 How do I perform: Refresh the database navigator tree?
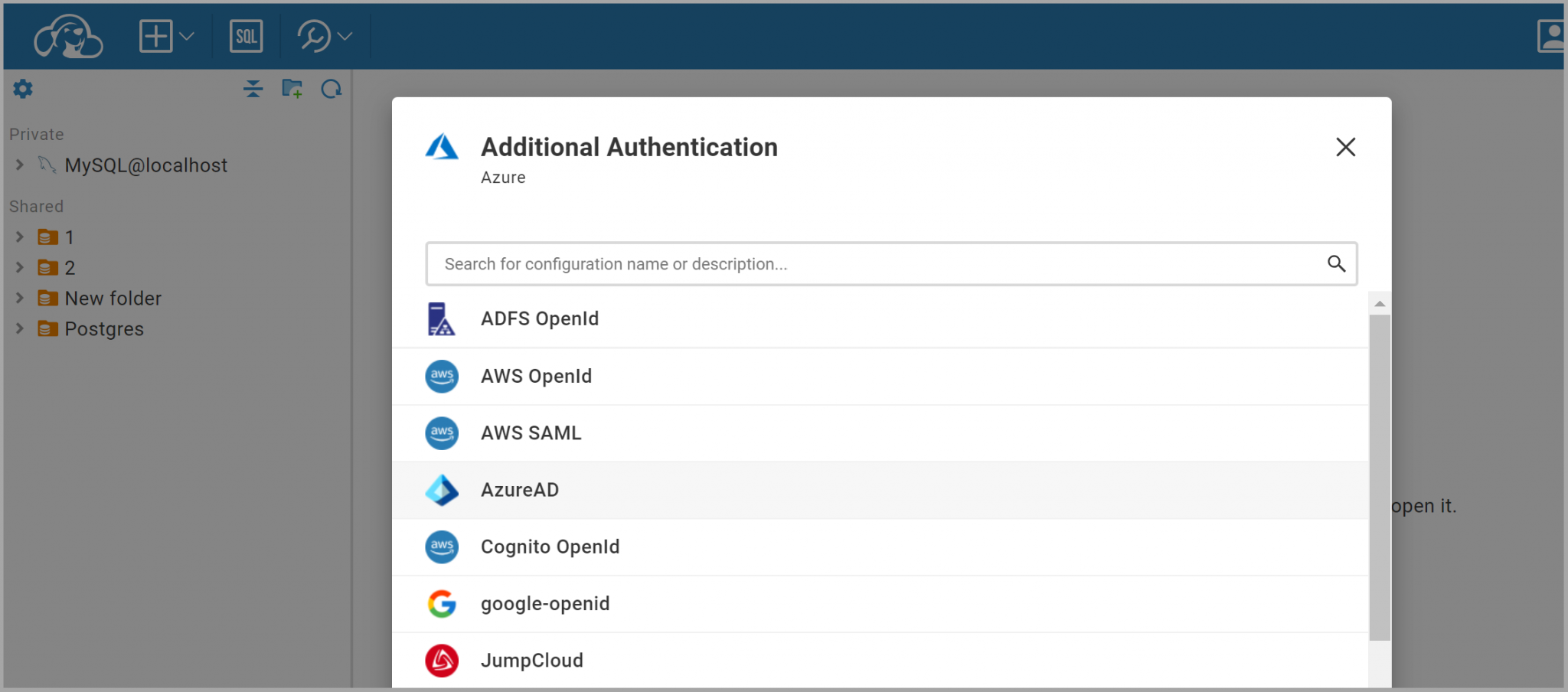(x=332, y=89)
